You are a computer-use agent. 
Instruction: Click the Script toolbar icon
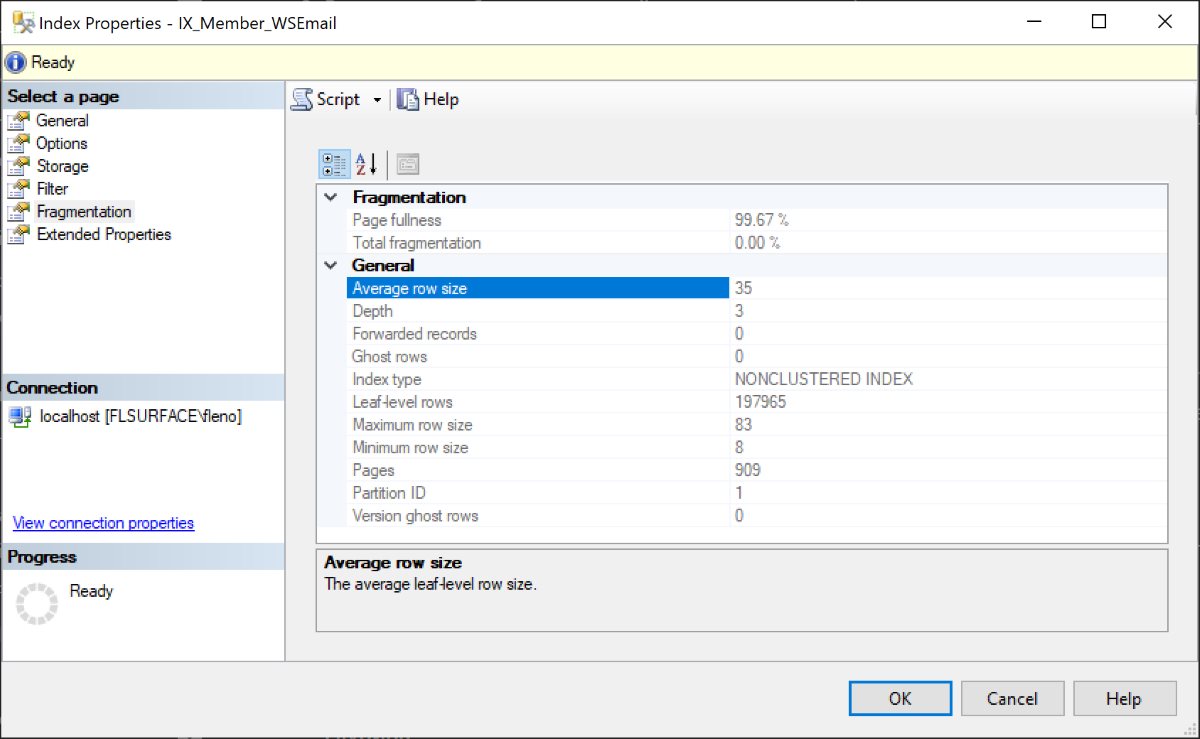(x=302, y=99)
